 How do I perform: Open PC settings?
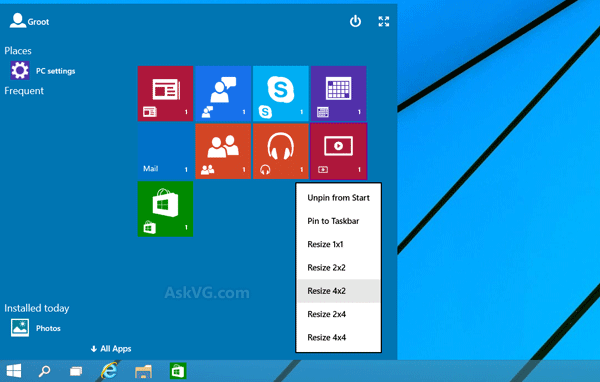[x=43, y=71]
